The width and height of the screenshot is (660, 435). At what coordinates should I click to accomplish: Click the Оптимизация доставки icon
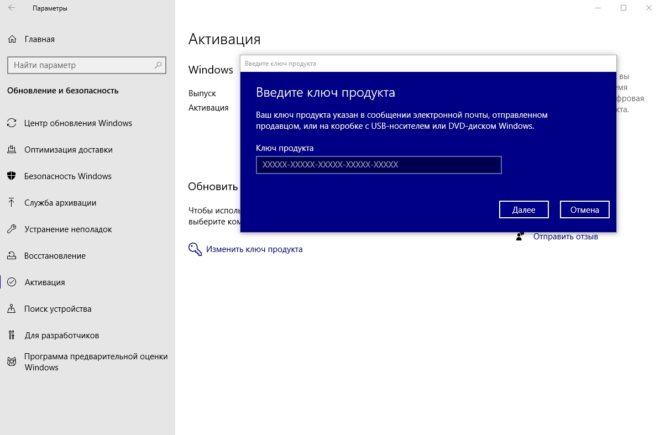[12, 149]
